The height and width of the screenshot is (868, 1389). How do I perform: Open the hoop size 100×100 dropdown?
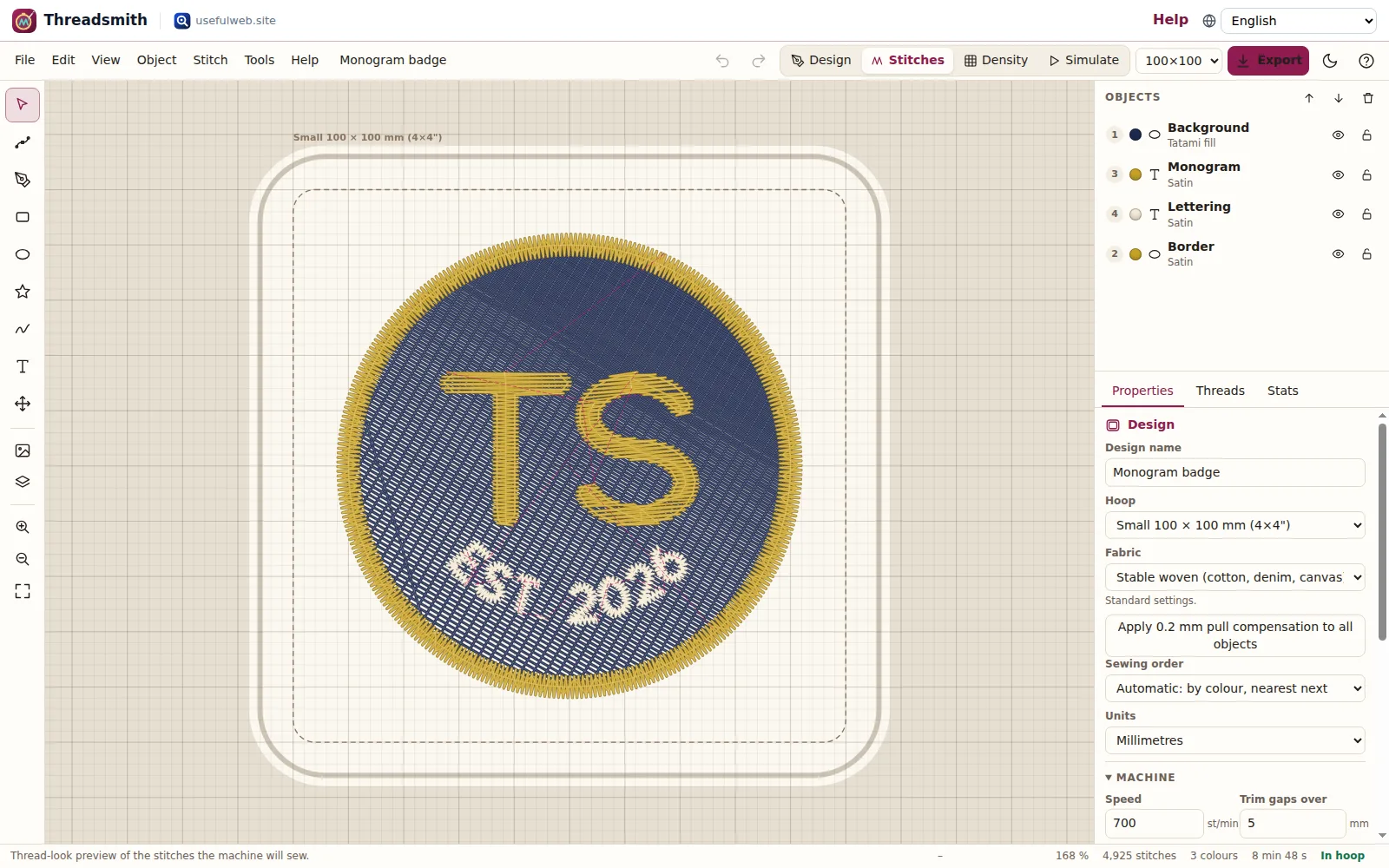tap(1179, 61)
